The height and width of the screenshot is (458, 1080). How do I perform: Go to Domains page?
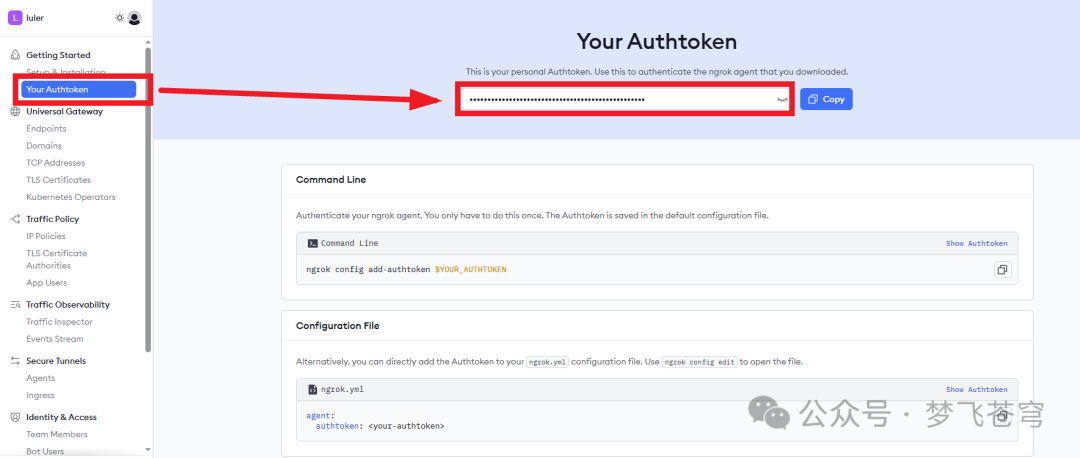tap(43, 146)
